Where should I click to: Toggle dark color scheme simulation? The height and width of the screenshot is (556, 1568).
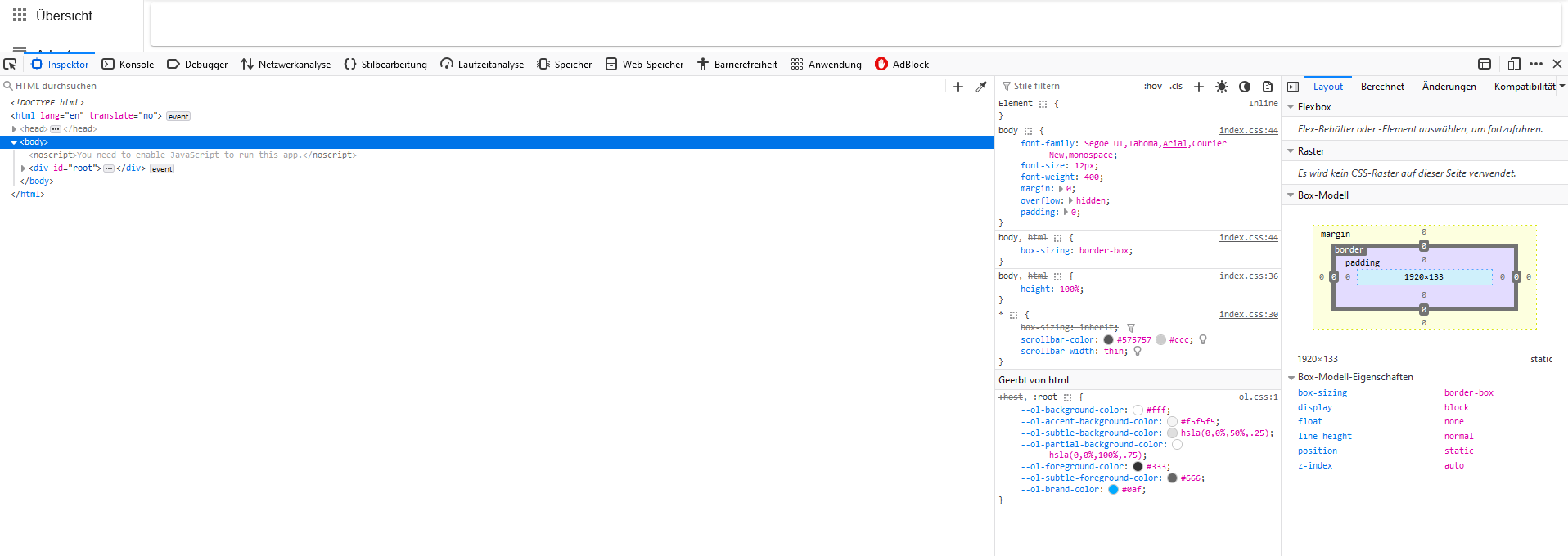coord(1245,86)
